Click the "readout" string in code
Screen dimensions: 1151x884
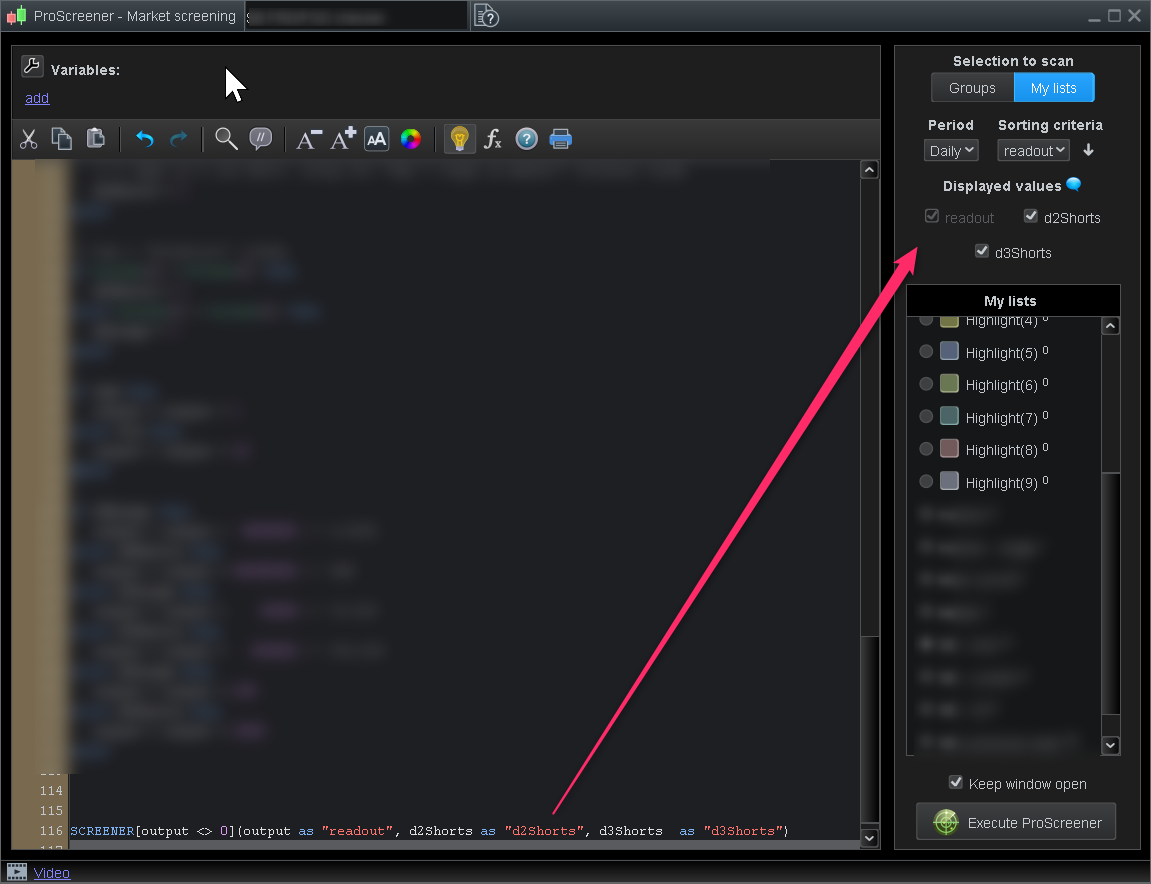pyautogui.click(x=357, y=831)
